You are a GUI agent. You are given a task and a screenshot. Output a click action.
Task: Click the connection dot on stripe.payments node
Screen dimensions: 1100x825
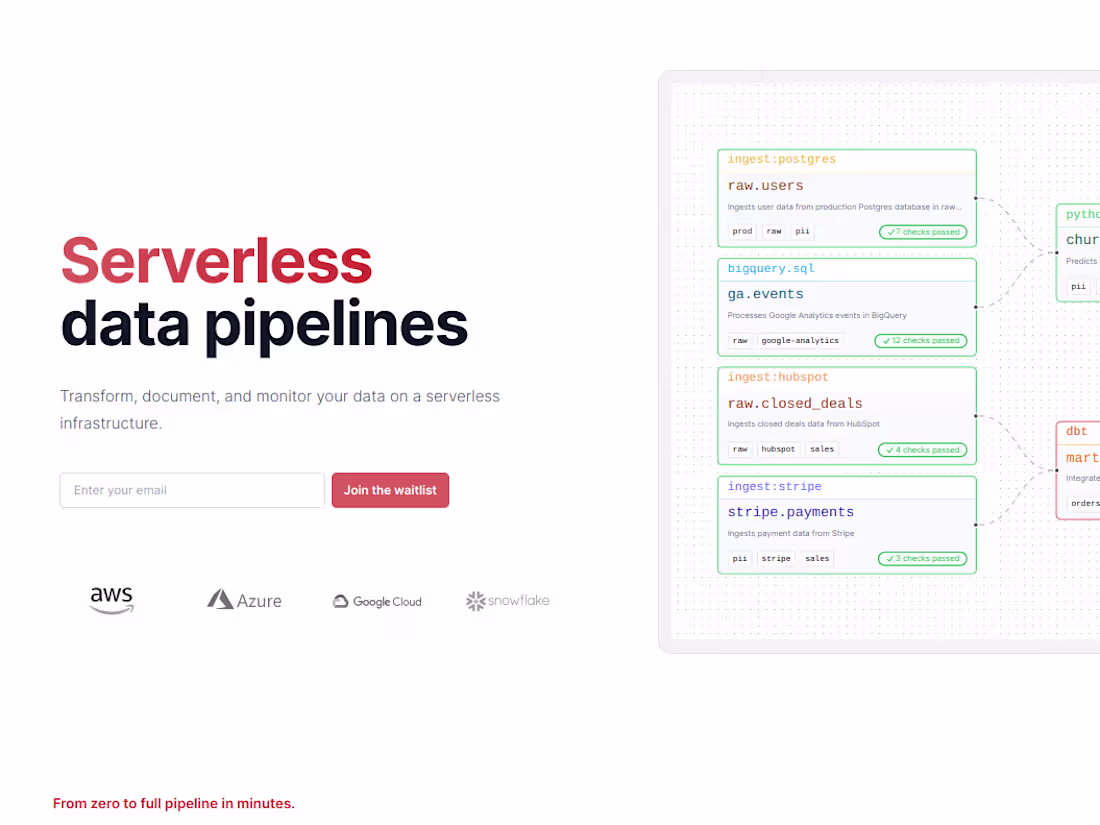click(x=977, y=524)
